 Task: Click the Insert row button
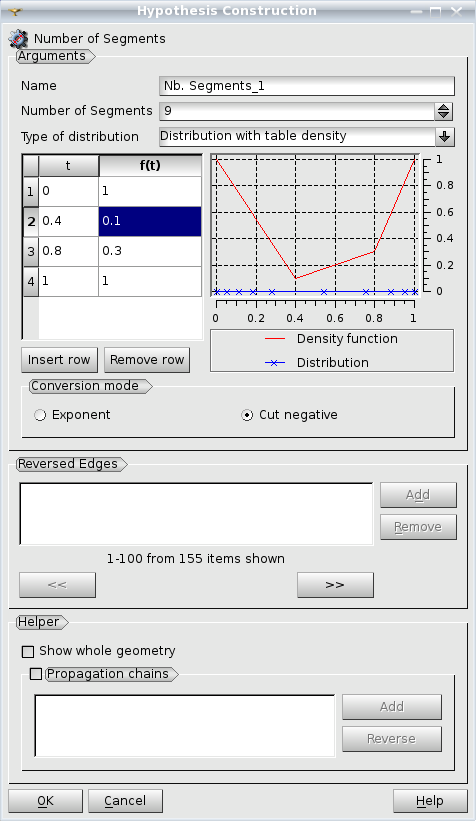coord(59,360)
